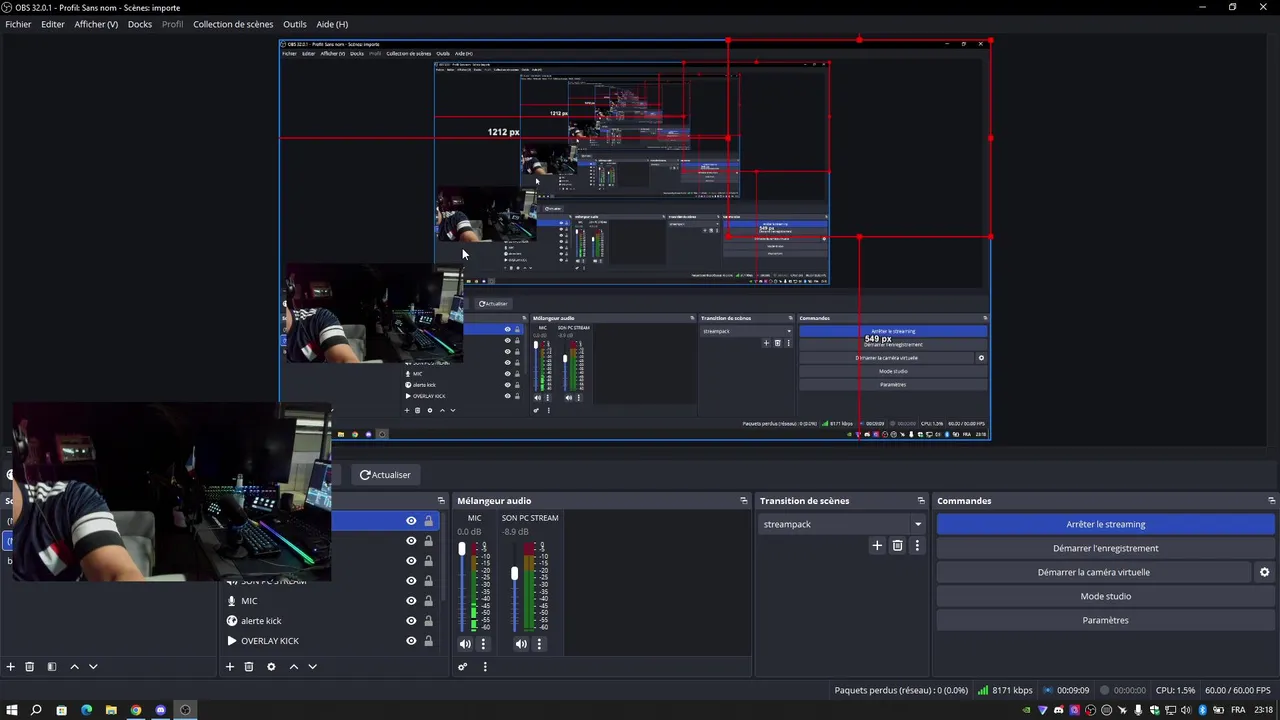Screen dimensions: 1280x720
Task: Select the alerte kick source row
Action: click(x=331, y=621)
